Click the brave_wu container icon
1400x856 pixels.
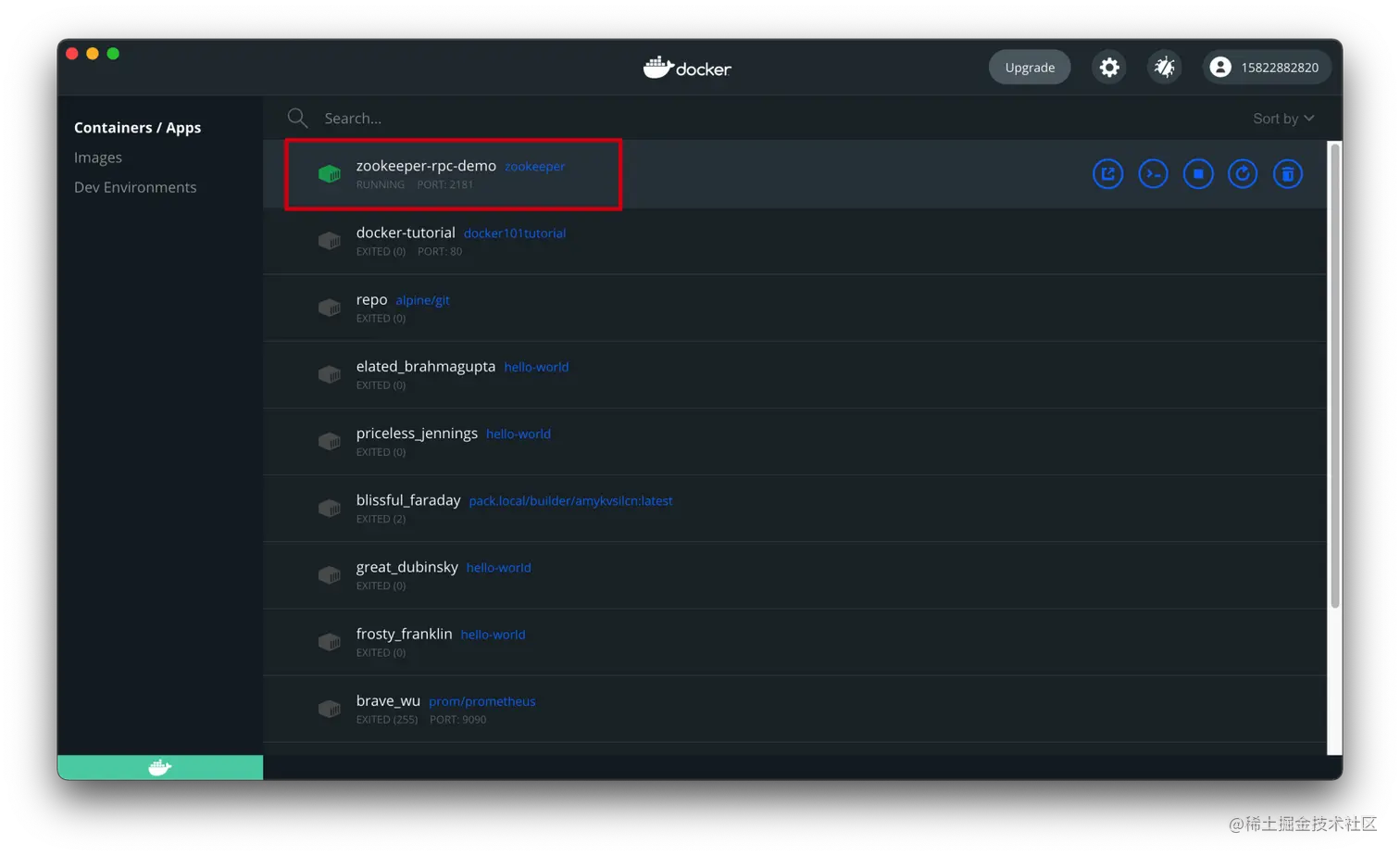[330, 709]
